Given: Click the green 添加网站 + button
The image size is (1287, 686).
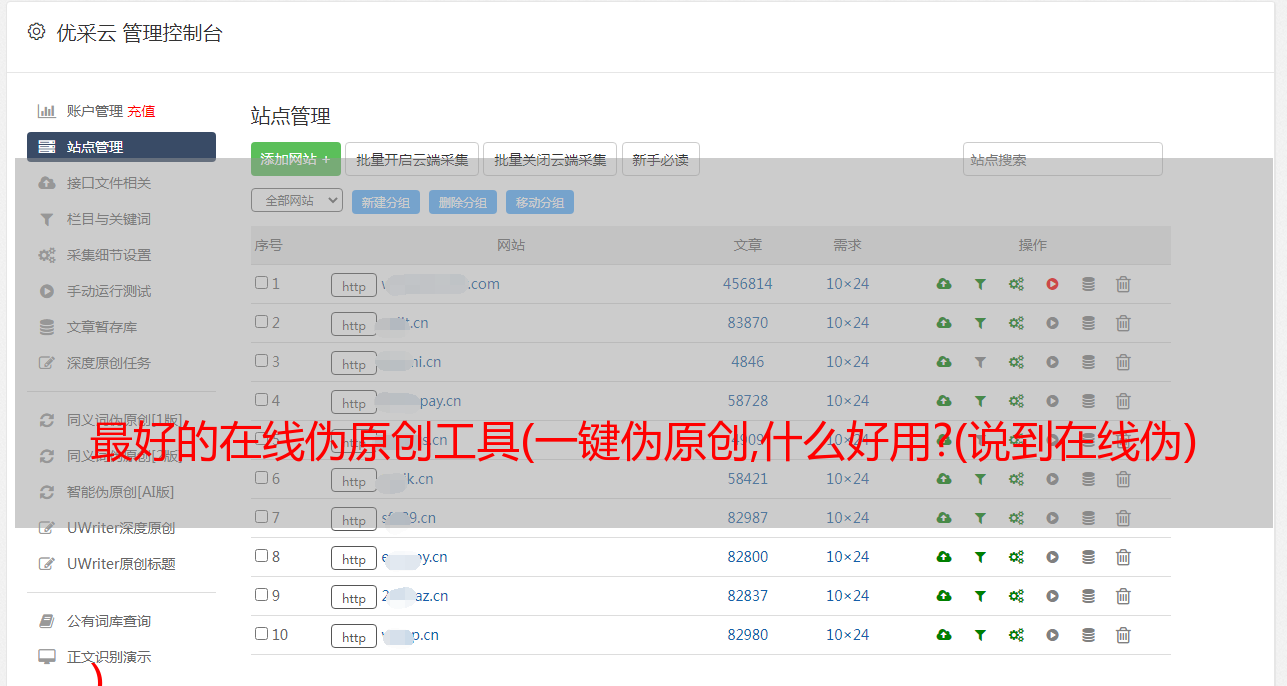Looking at the screenshot, I should (x=296, y=159).
